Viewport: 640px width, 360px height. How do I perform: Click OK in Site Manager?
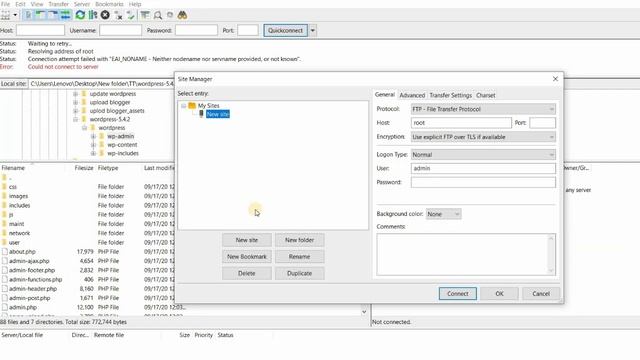tap(499, 293)
